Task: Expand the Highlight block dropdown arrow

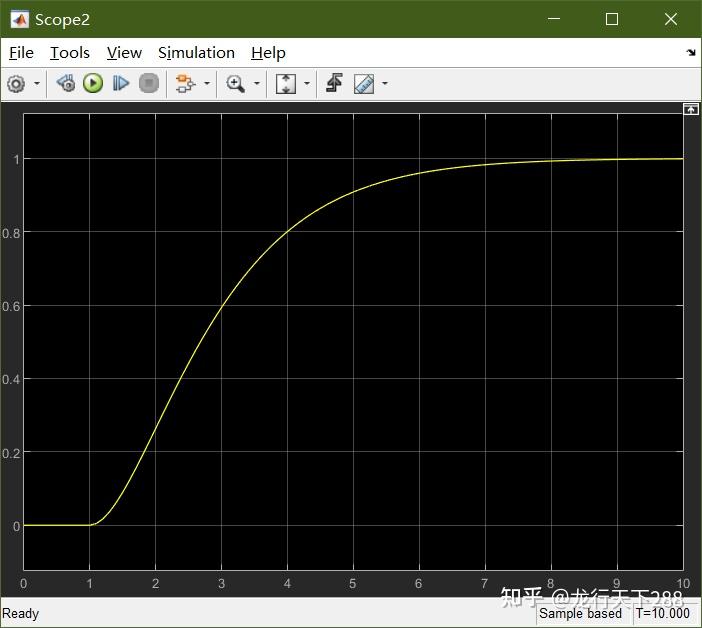Action: click(x=207, y=84)
